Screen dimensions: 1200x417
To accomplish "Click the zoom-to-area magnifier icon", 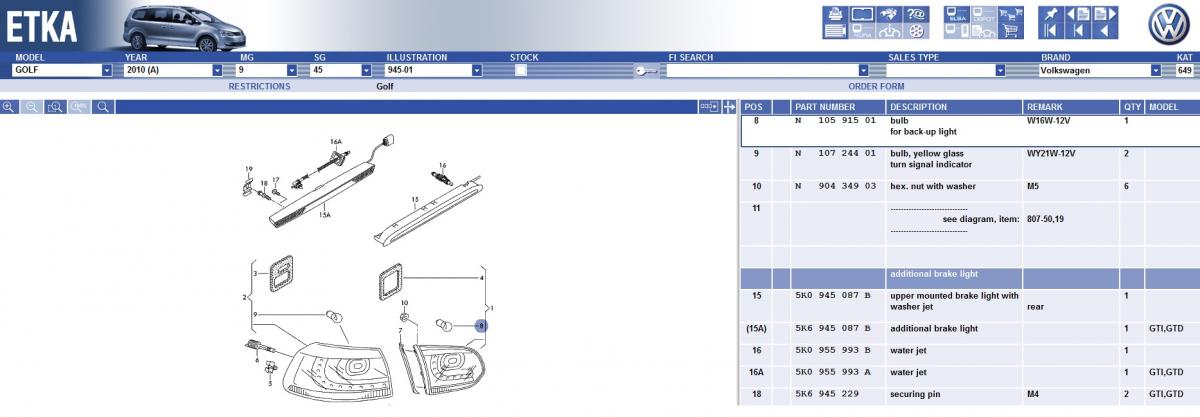I will (x=55, y=106).
